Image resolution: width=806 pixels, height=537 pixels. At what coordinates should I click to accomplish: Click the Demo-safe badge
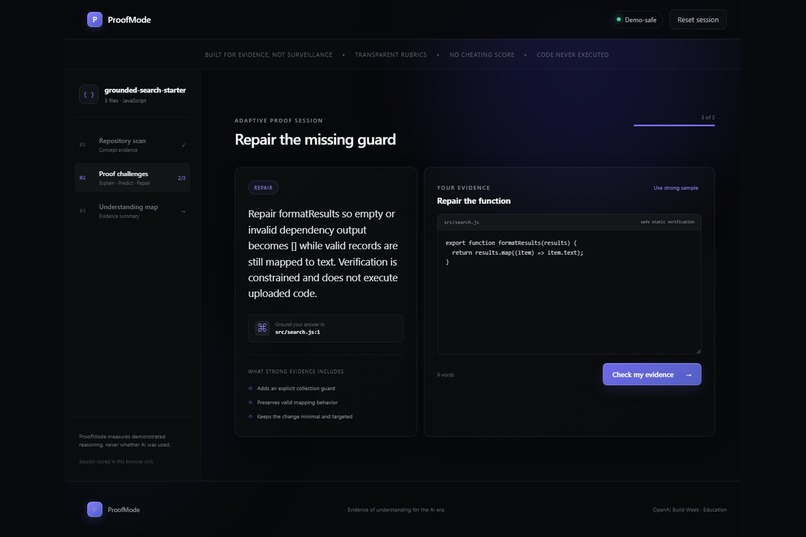point(636,20)
